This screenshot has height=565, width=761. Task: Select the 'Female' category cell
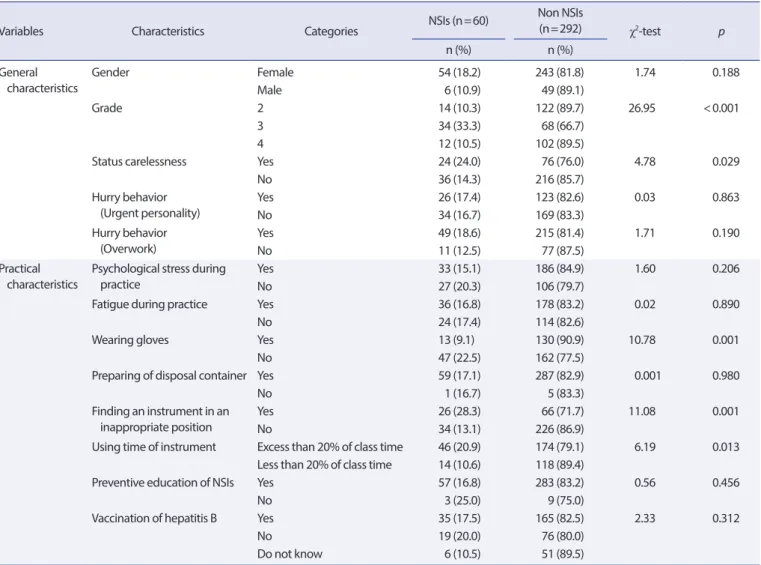point(275,72)
